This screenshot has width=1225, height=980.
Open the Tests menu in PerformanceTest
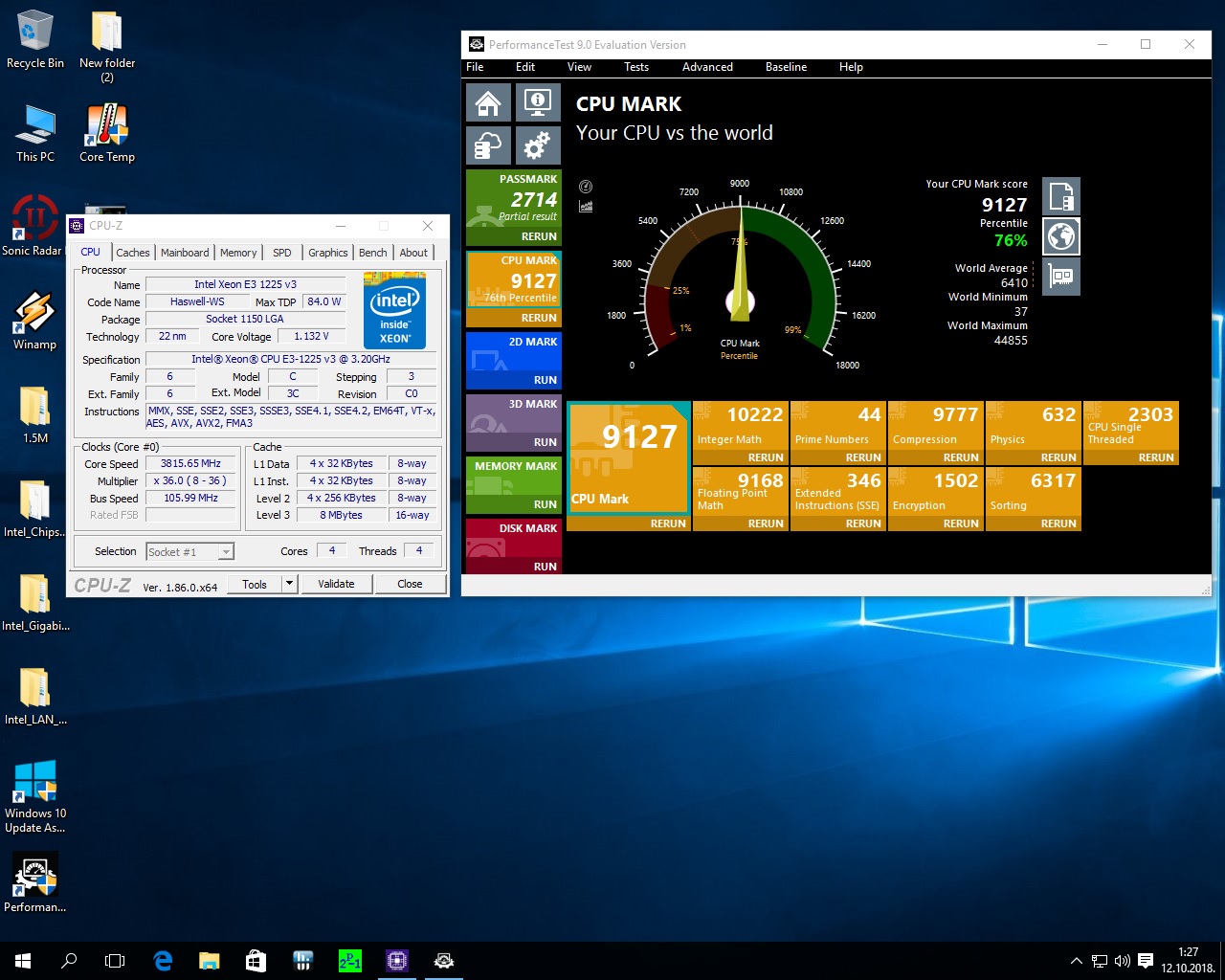[636, 67]
